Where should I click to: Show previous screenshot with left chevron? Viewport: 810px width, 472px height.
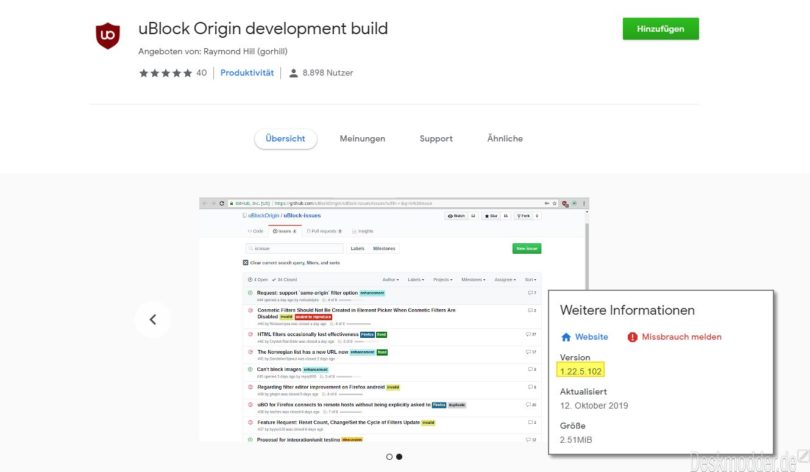pos(153,320)
